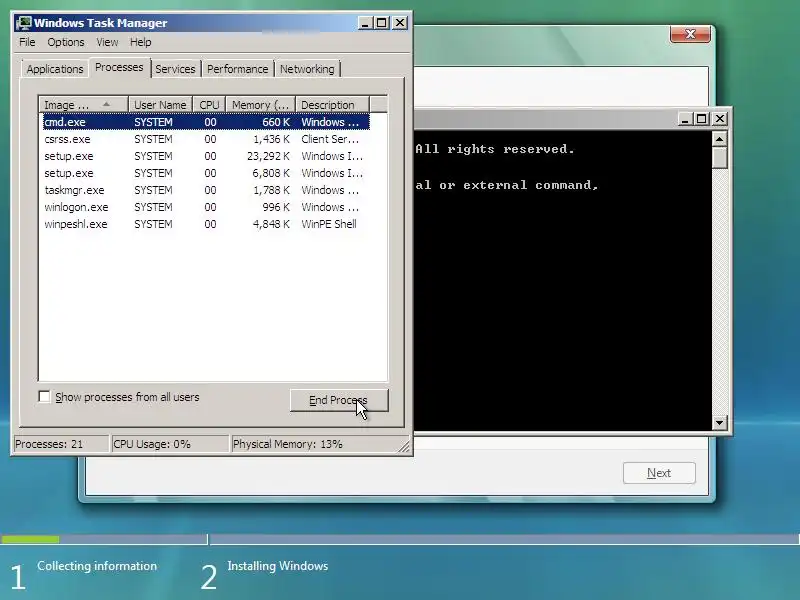The image size is (800, 600).
Task: Click the green setup progress bar
Action: coord(30,539)
